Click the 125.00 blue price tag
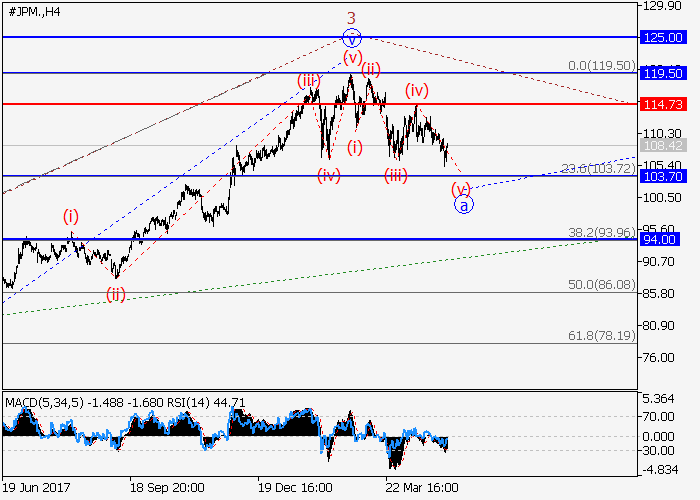 coord(661,37)
